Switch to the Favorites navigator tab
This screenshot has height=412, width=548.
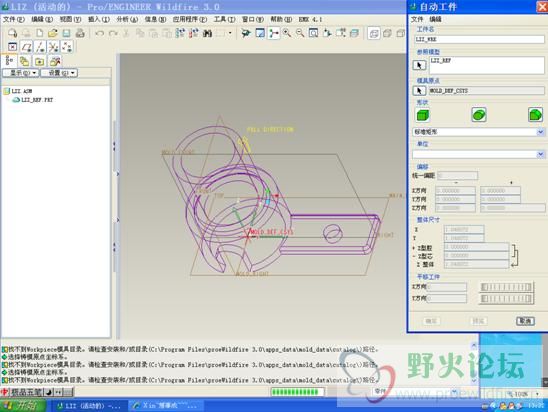click(39, 61)
